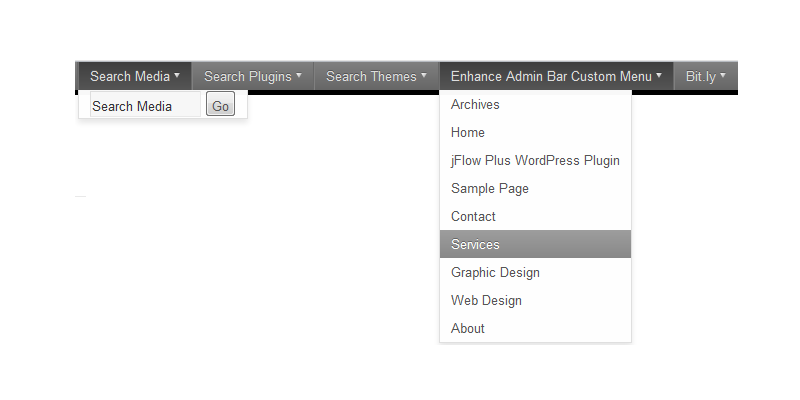Click the arrow icon next to Bit.ly

coord(723,75)
